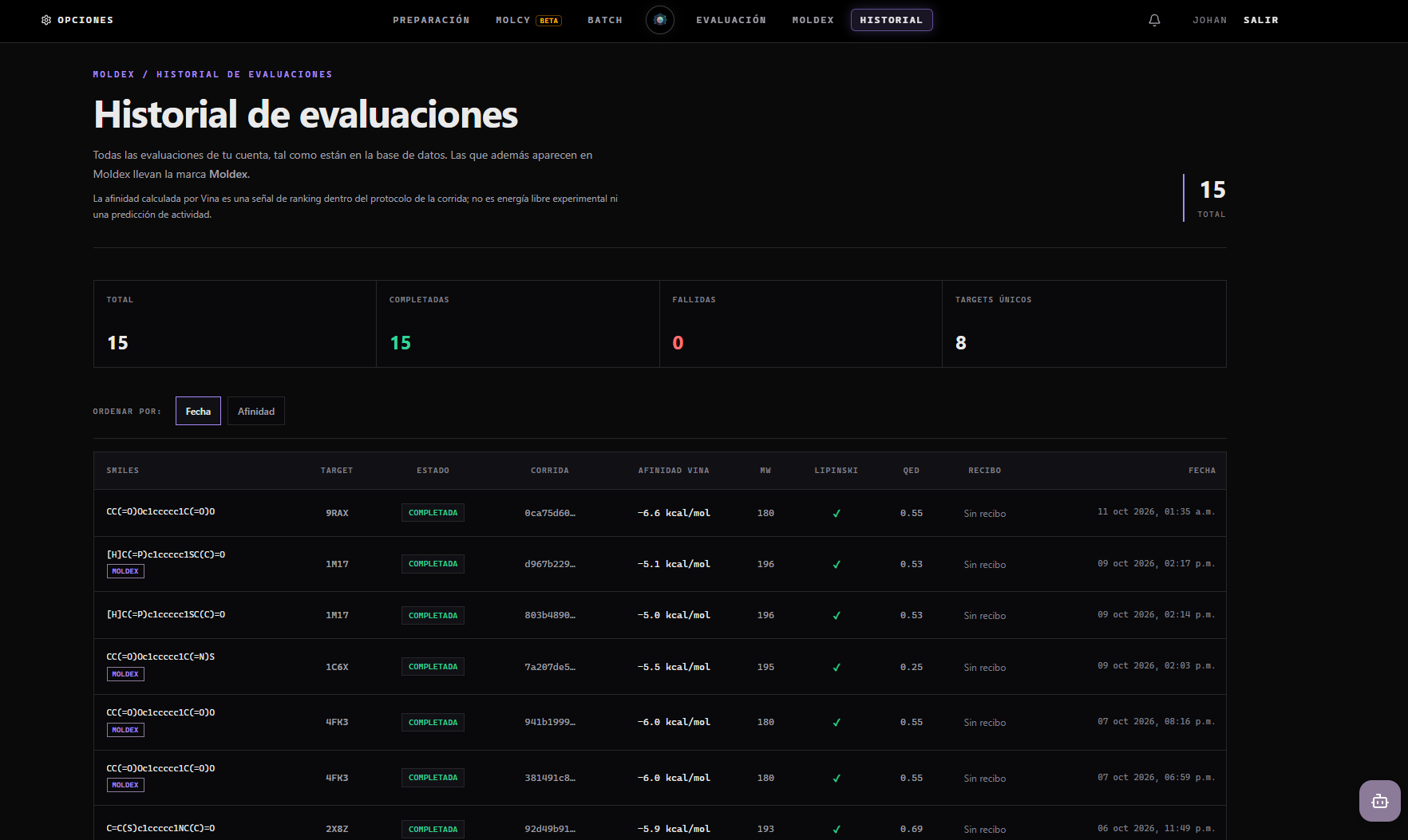The image size is (1408, 840).
Task: Click Completada badge in 9RAX row
Action: pos(433,513)
